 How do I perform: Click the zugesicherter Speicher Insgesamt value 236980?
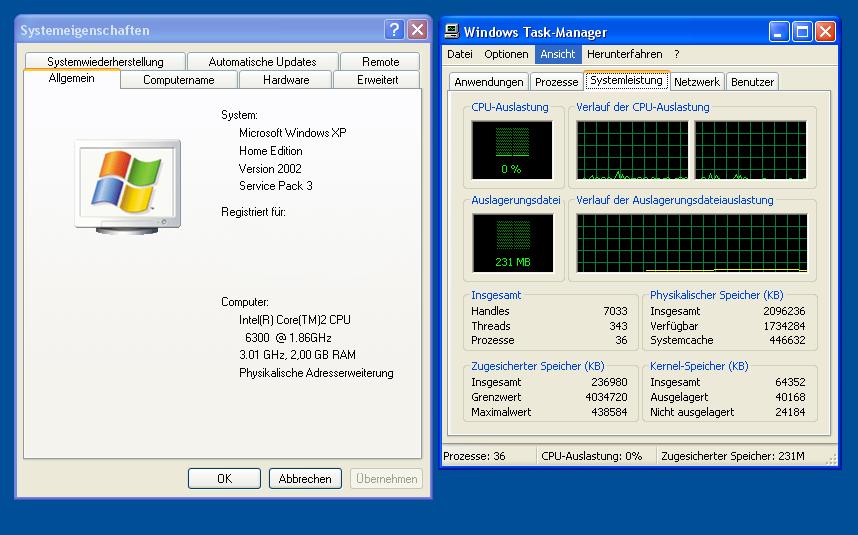[x=609, y=382]
